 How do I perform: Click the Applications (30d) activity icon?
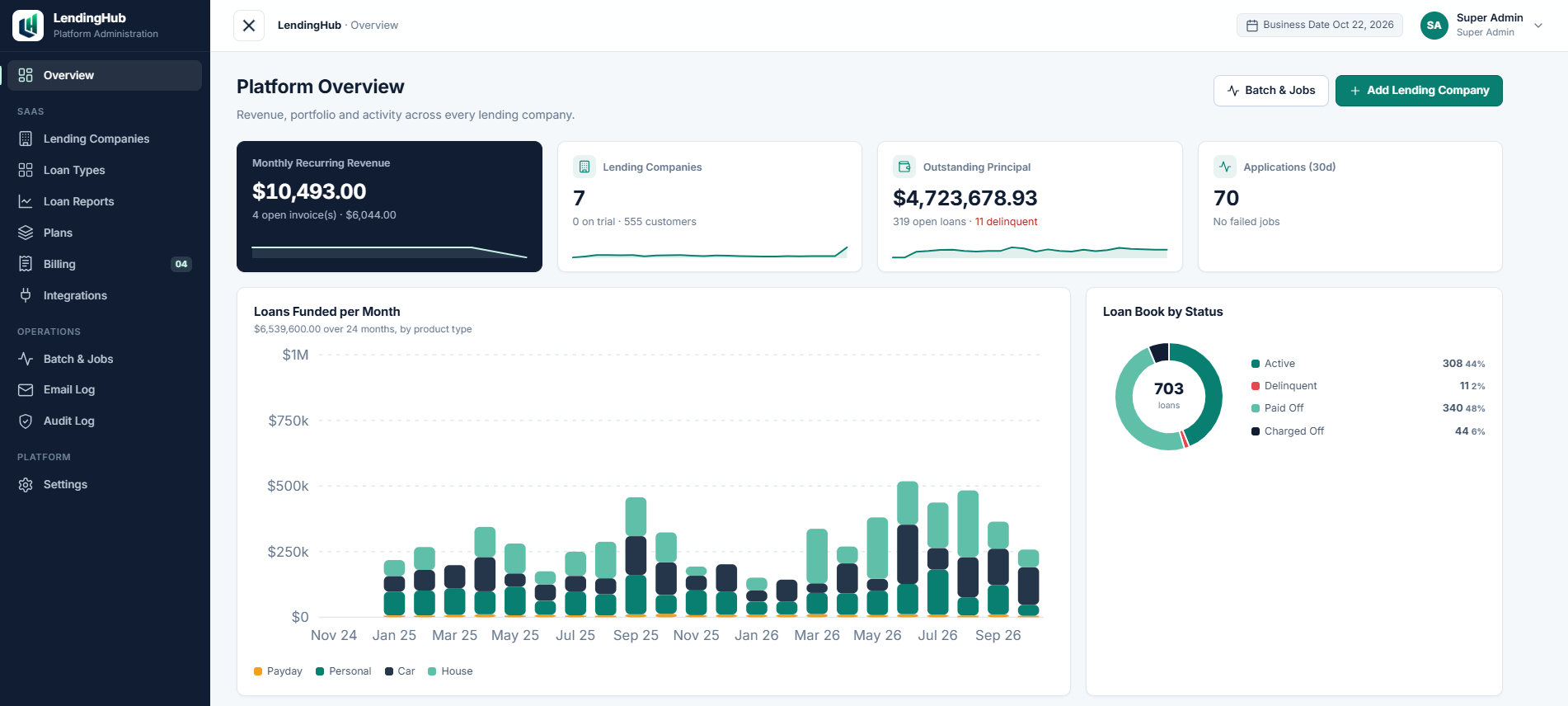1224,167
